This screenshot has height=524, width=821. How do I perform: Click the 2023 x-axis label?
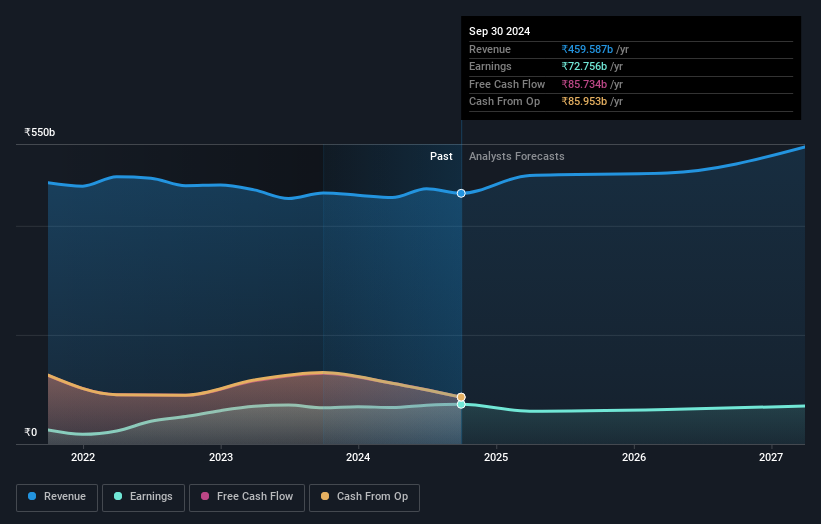220,457
